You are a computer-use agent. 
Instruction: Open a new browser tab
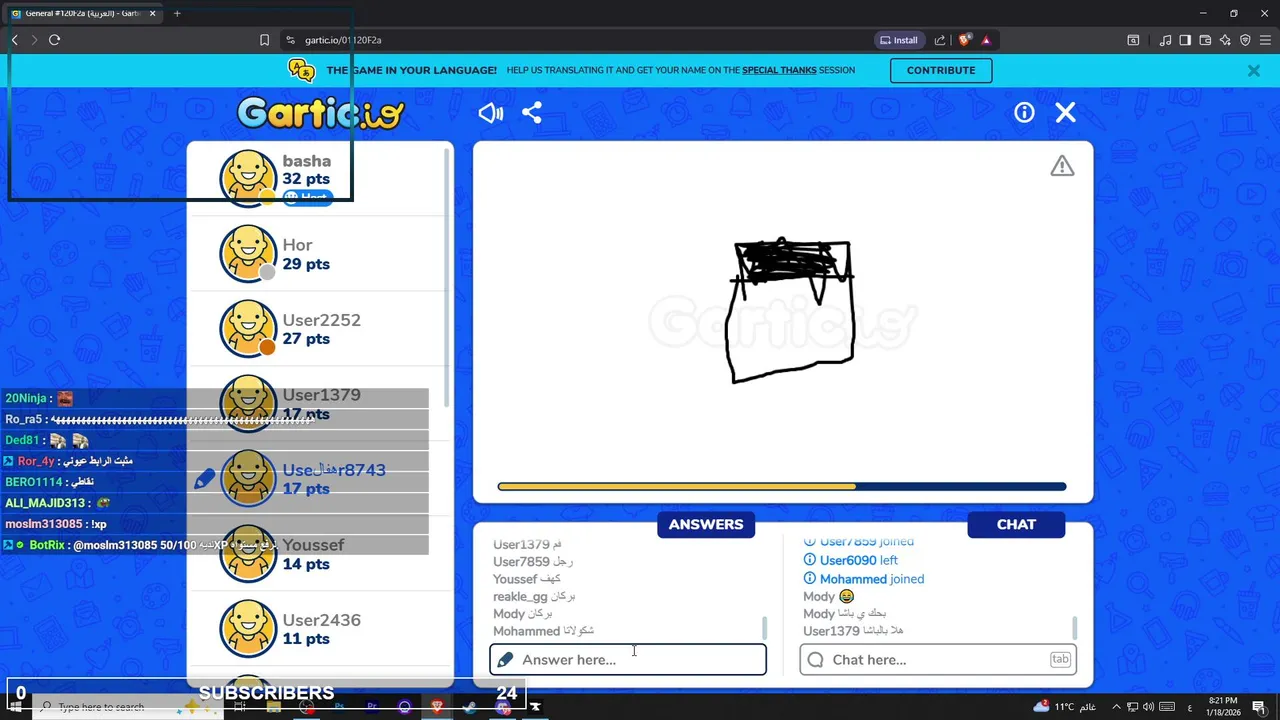pos(177,13)
